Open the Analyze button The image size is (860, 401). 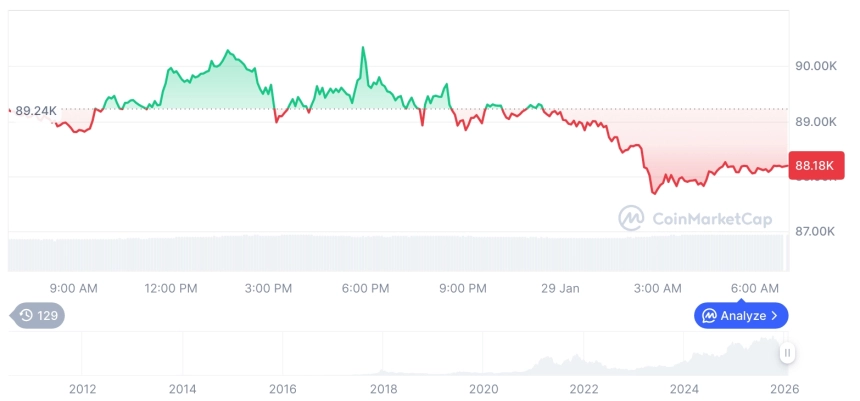coord(741,316)
